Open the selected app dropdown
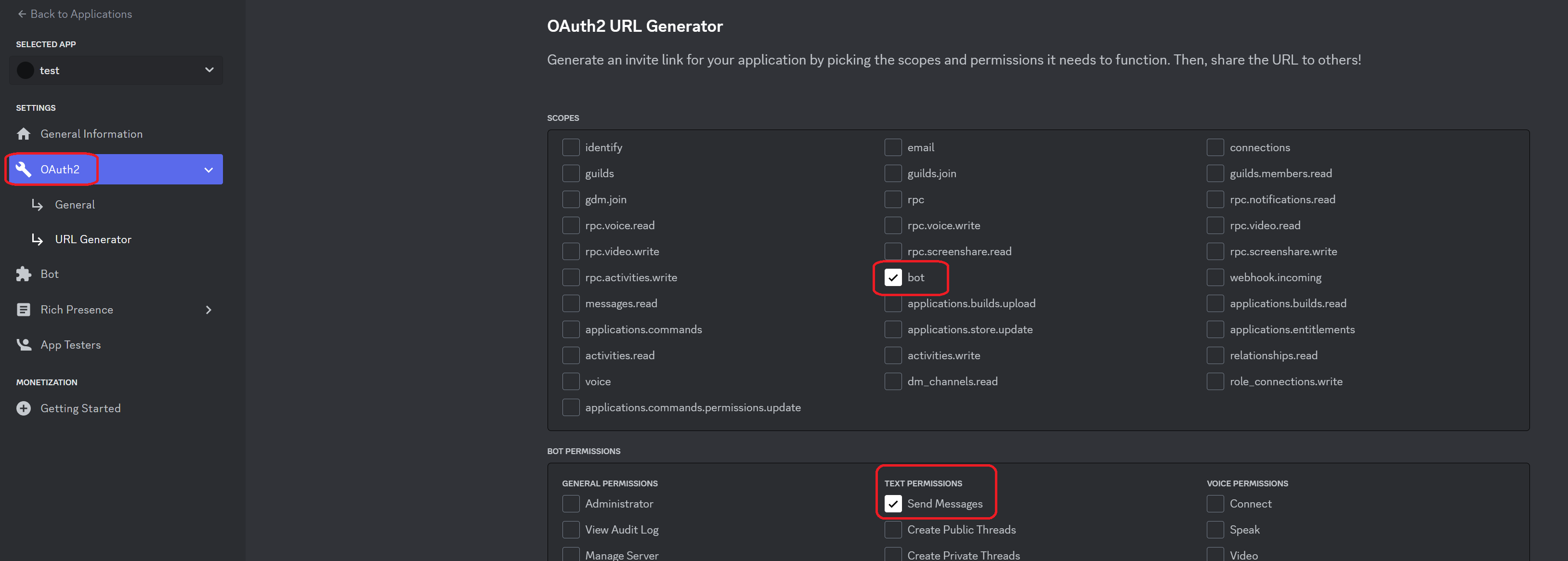The height and width of the screenshot is (561, 1568). click(209, 71)
